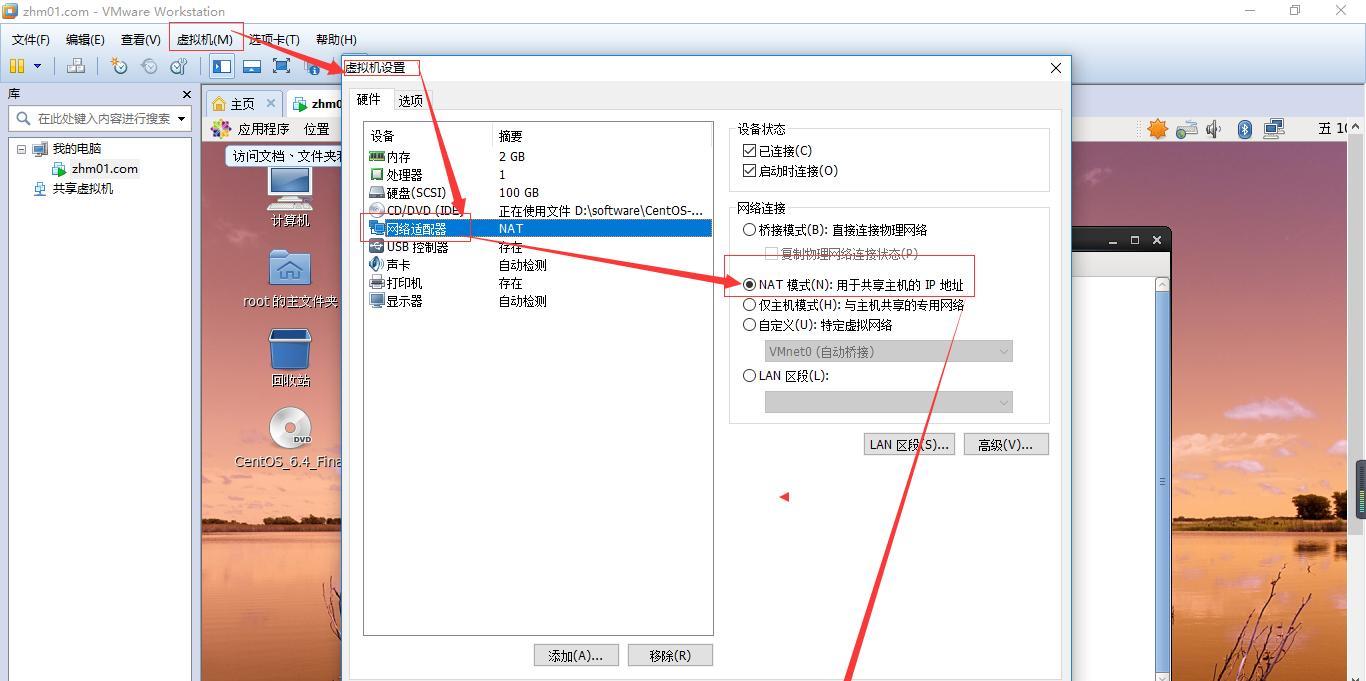This screenshot has height=681, width=1366.
Task: Click the volume speaker icon in guest panel
Action: [x=1214, y=129]
